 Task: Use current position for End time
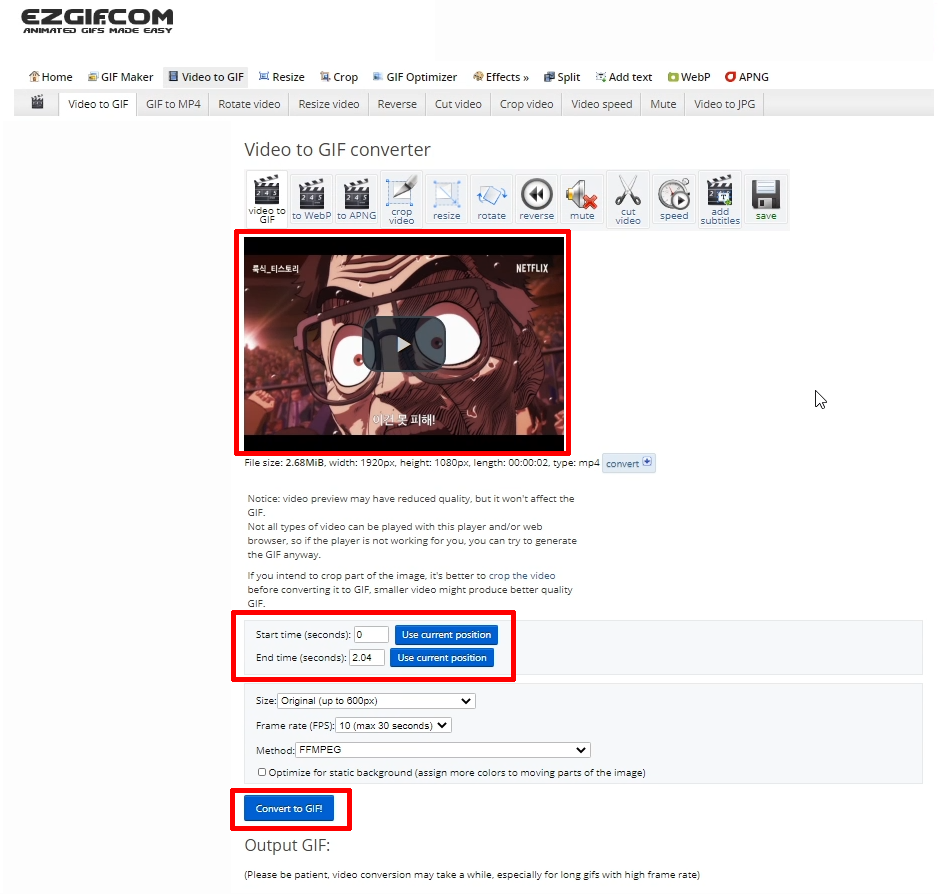pos(442,658)
